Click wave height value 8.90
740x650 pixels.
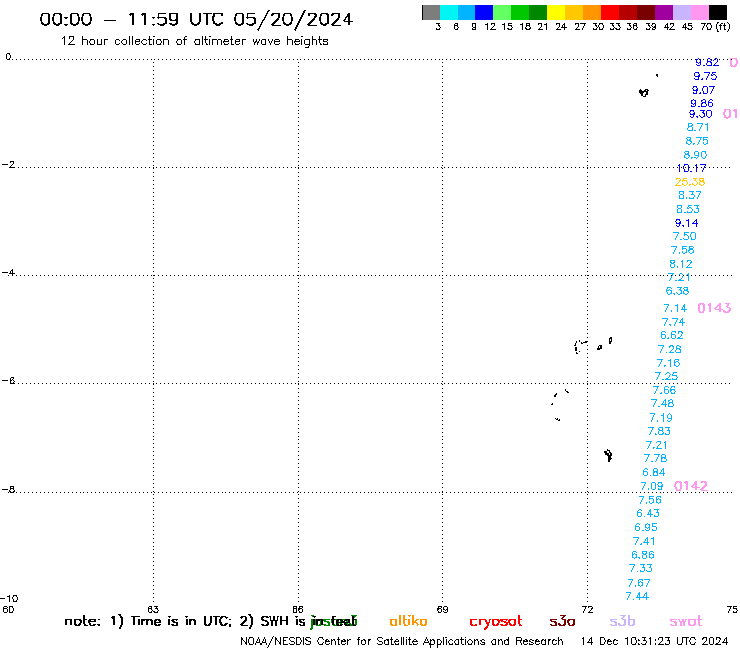pyautogui.click(x=695, y=155)
